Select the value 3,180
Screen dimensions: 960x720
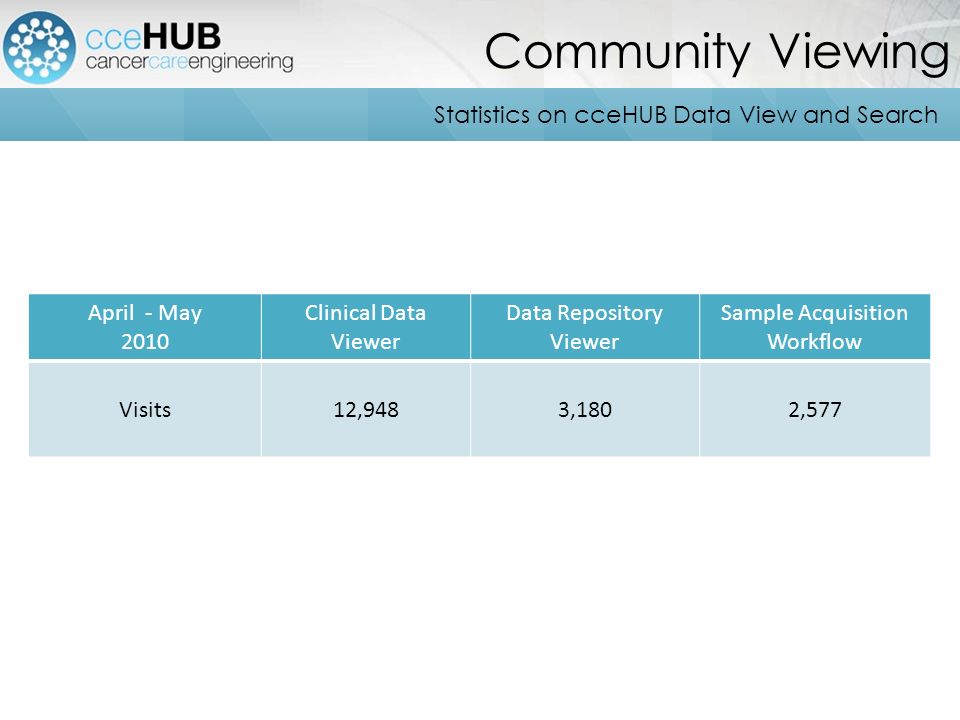(x=585, y=410)
